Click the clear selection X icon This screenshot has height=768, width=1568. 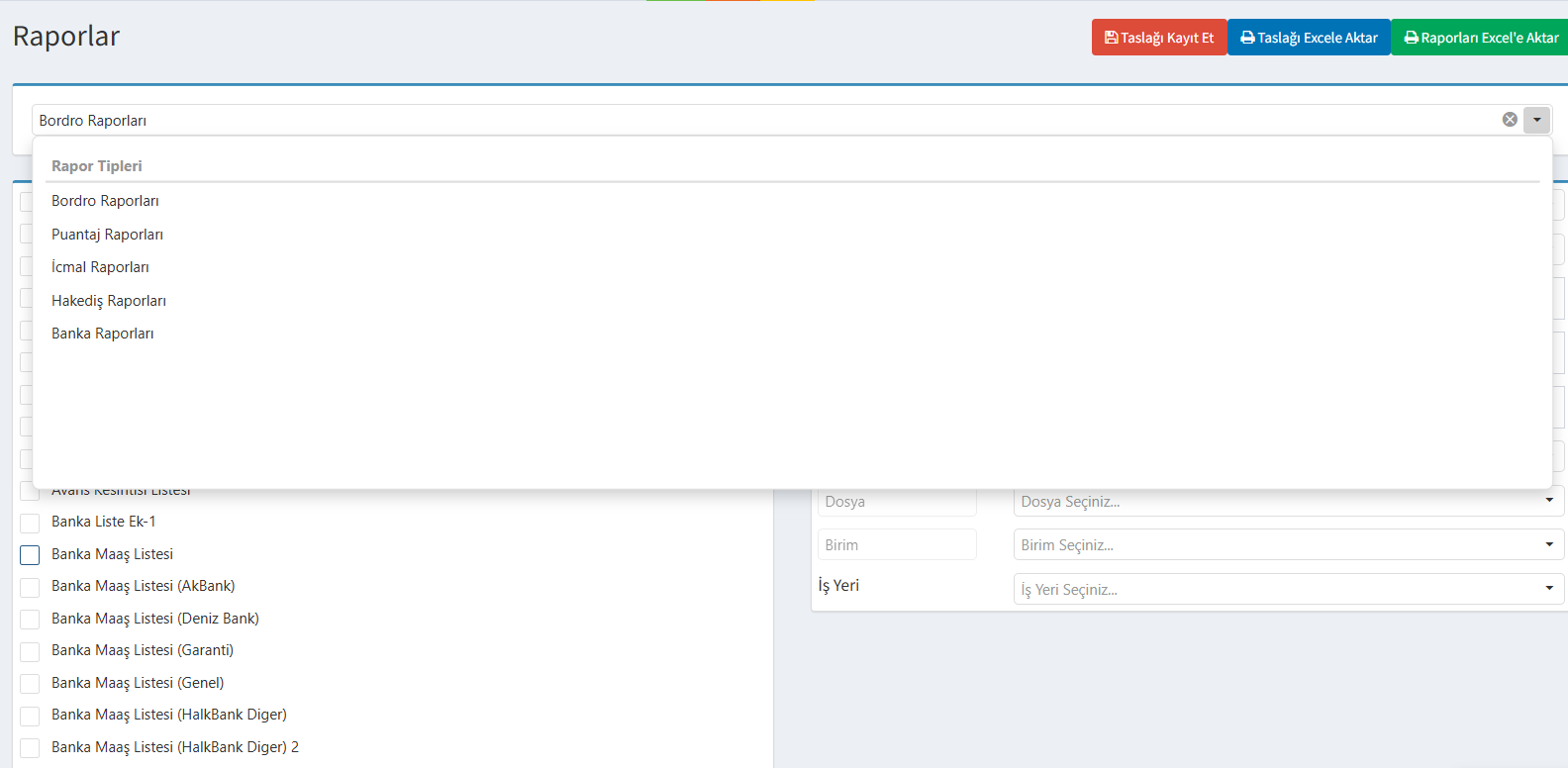[1510, 120]
